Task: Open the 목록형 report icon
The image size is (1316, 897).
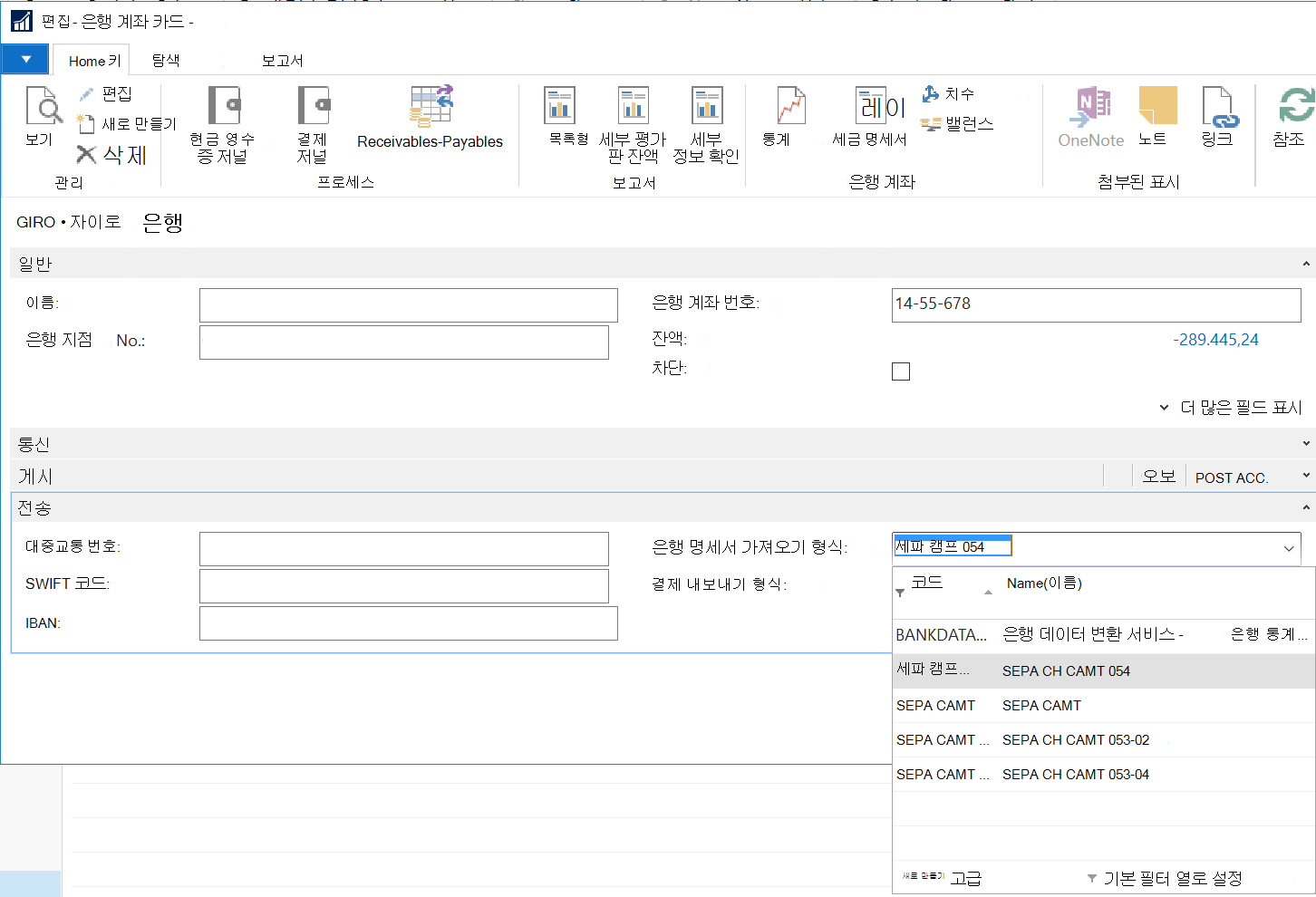Action: click(560, 105)
